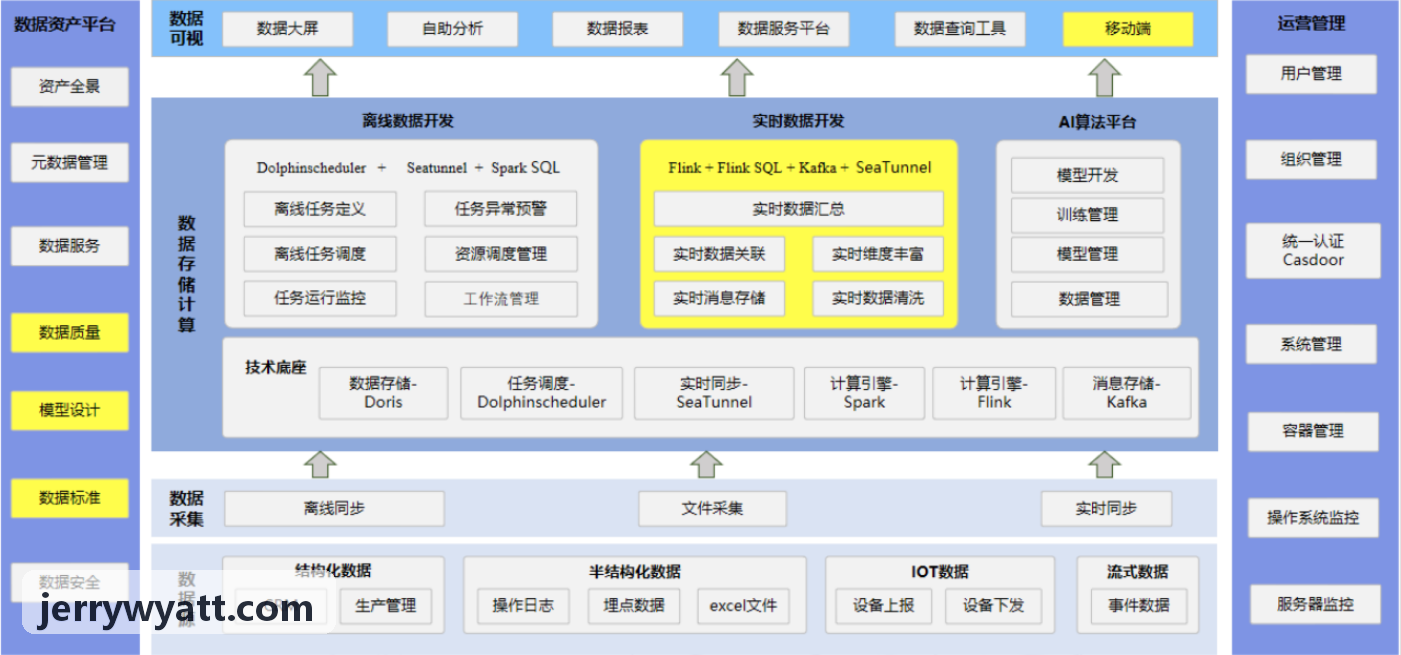Select 数据管理 under AI算法平台
This screenshot has height=655, width=1401.
1089,299
